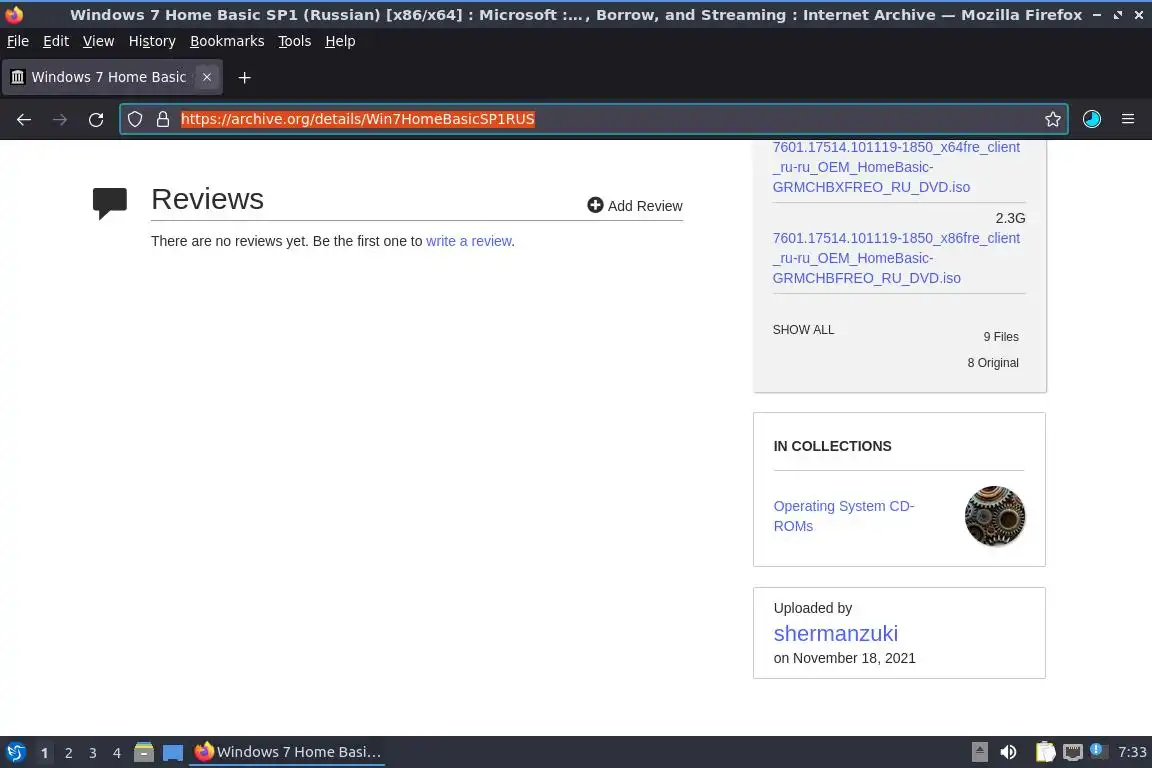Download the x86fre HomeBasic ISO file

[896, 258]
